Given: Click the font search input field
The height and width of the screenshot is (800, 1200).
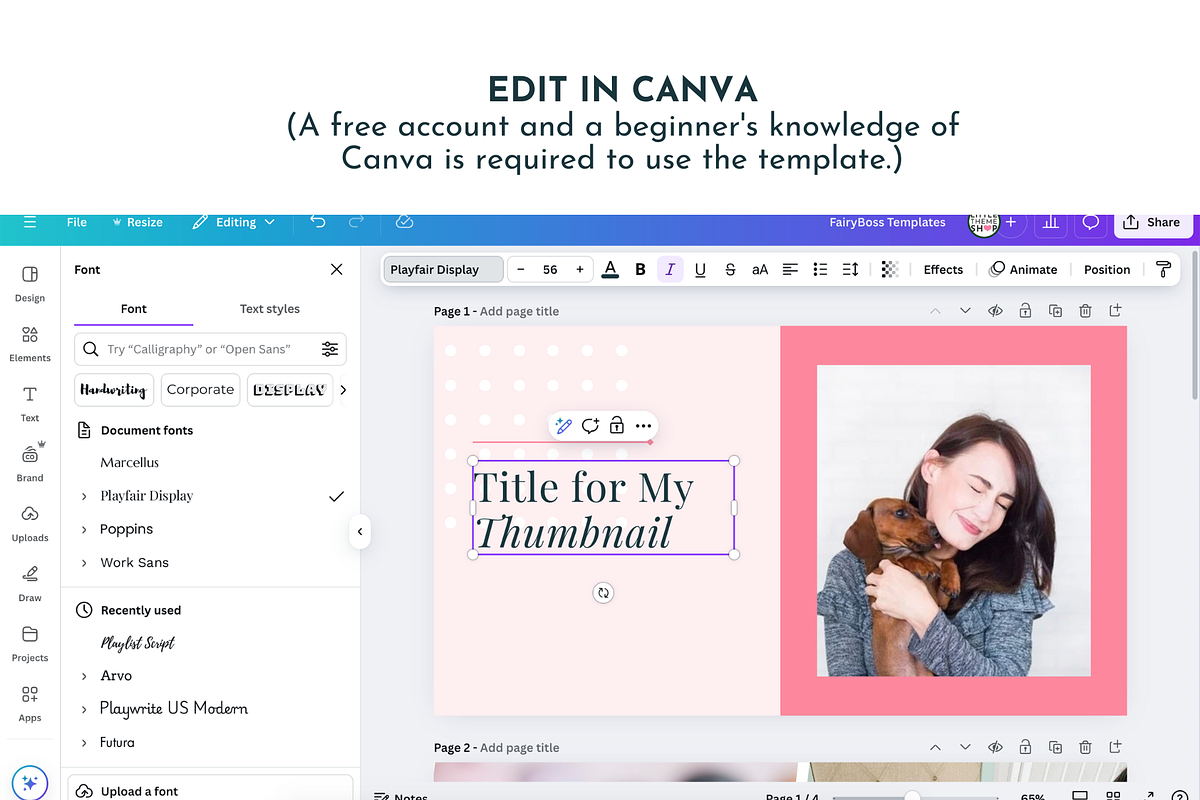Looking at the screenshot, I should pos(200,349).
